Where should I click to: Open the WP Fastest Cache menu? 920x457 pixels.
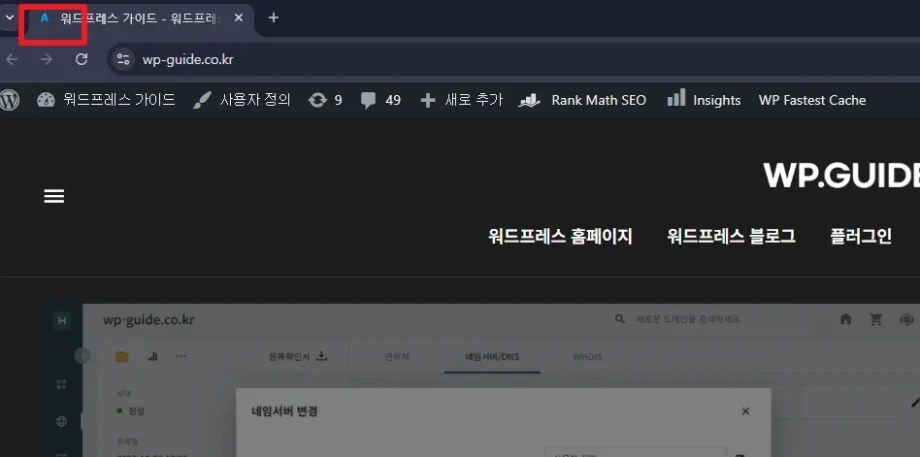[812, 100]
